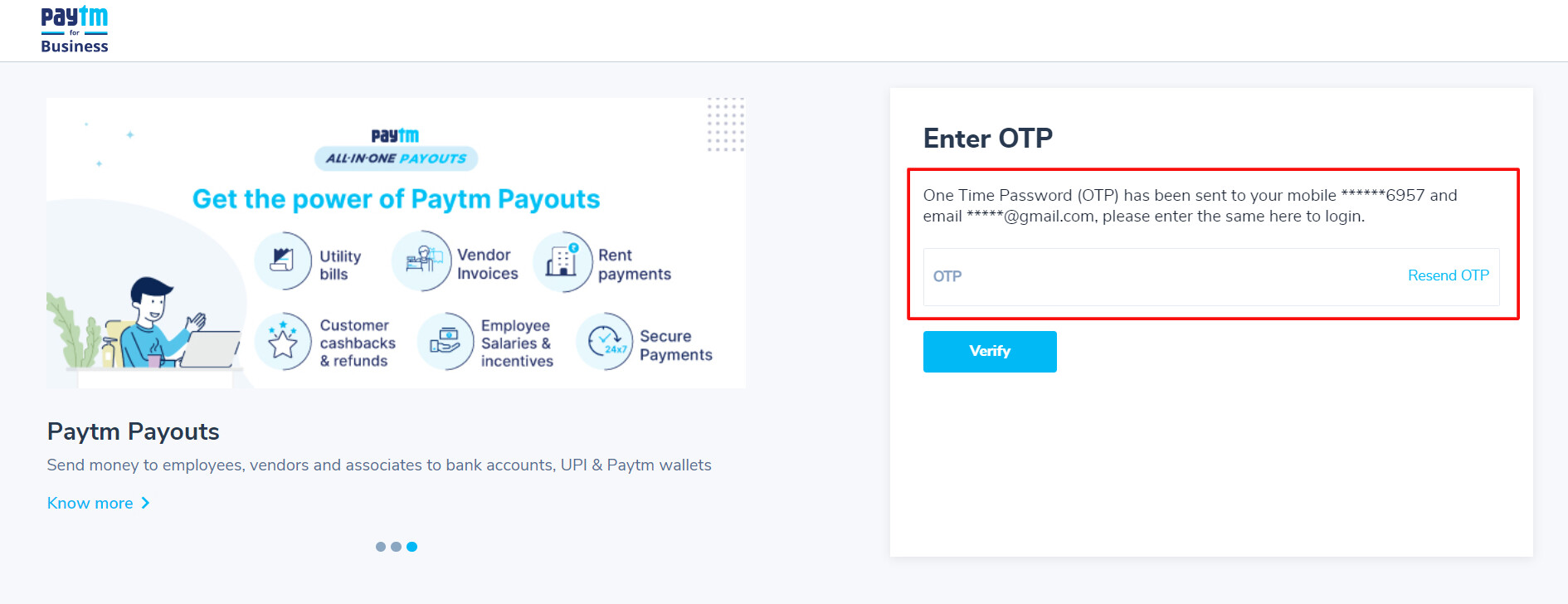Select the Rent payments building icon
Viewport: 1568px width, 604px height.
(x=562, y=261)
